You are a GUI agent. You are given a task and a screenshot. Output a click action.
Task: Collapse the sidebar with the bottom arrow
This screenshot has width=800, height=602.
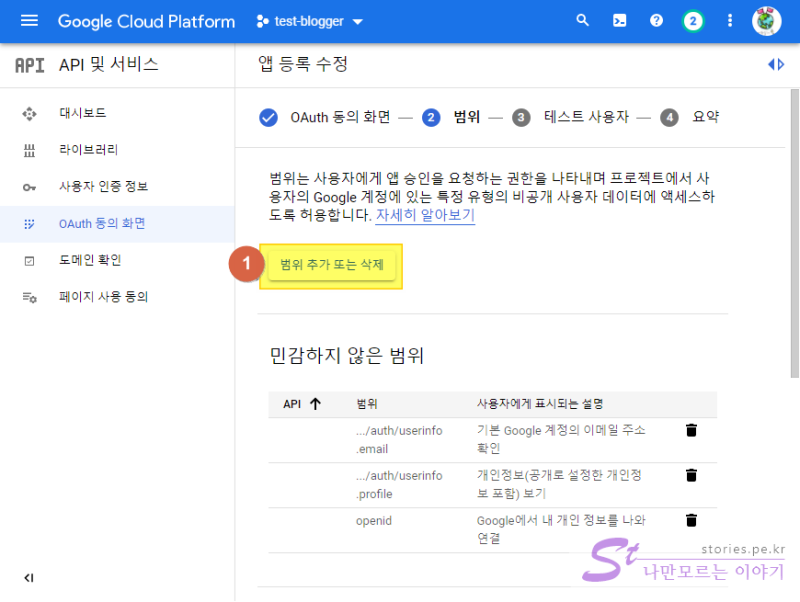pyautogui.click(x=29, y=578)
